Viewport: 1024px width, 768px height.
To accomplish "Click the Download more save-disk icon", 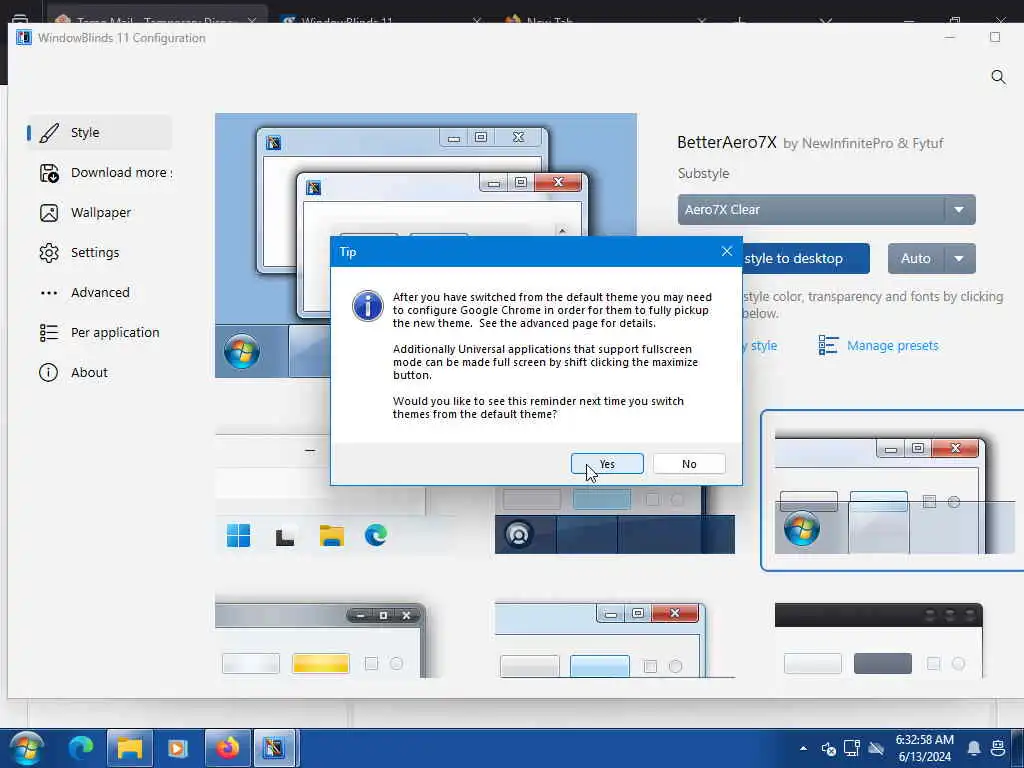I will (x=49, y=173).
